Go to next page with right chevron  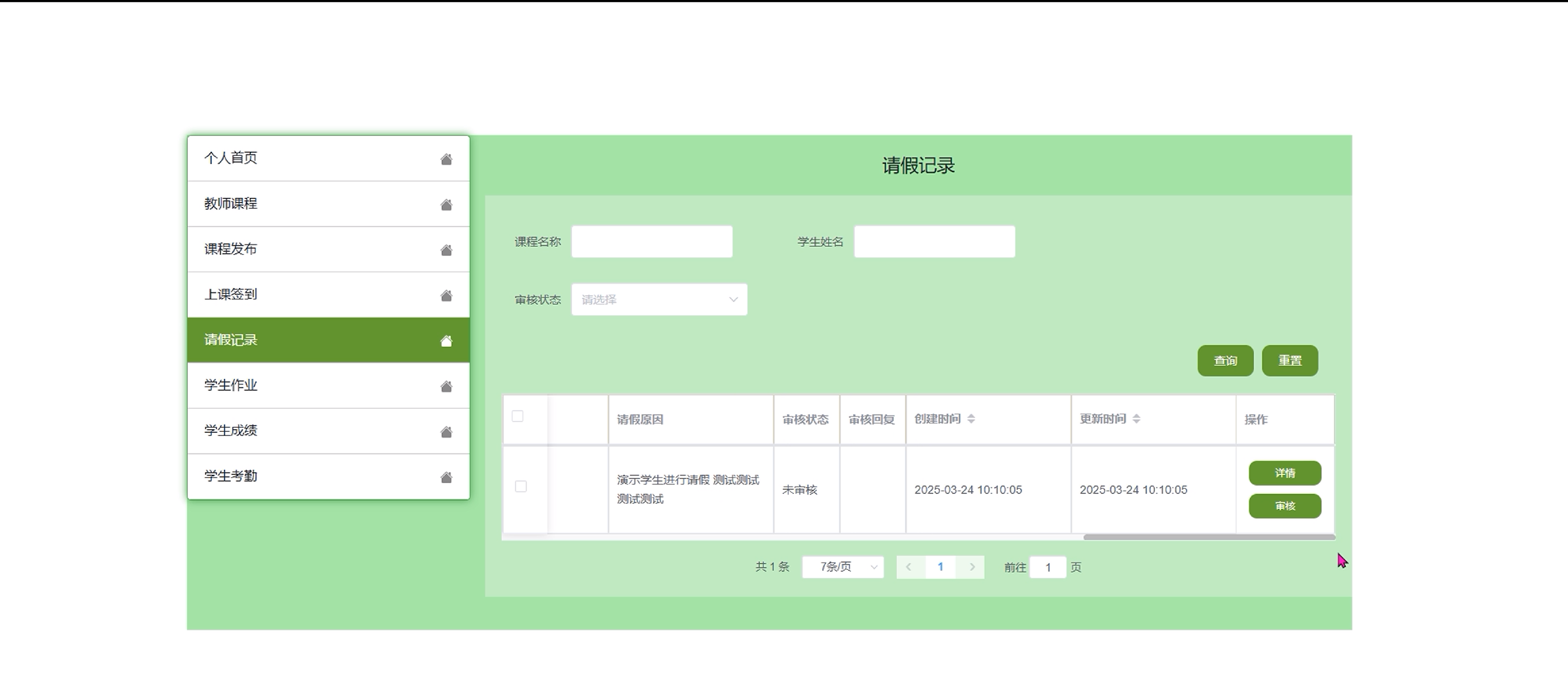point(972,567)
